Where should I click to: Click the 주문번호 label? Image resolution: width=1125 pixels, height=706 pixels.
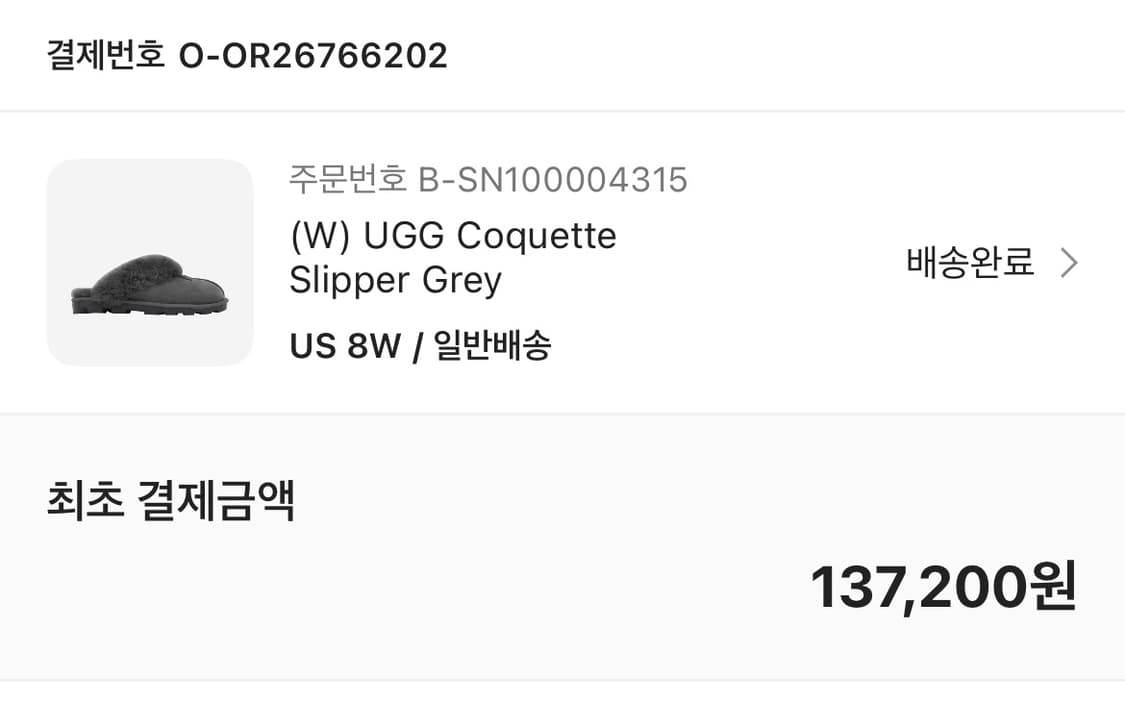(x=348, y=180)
